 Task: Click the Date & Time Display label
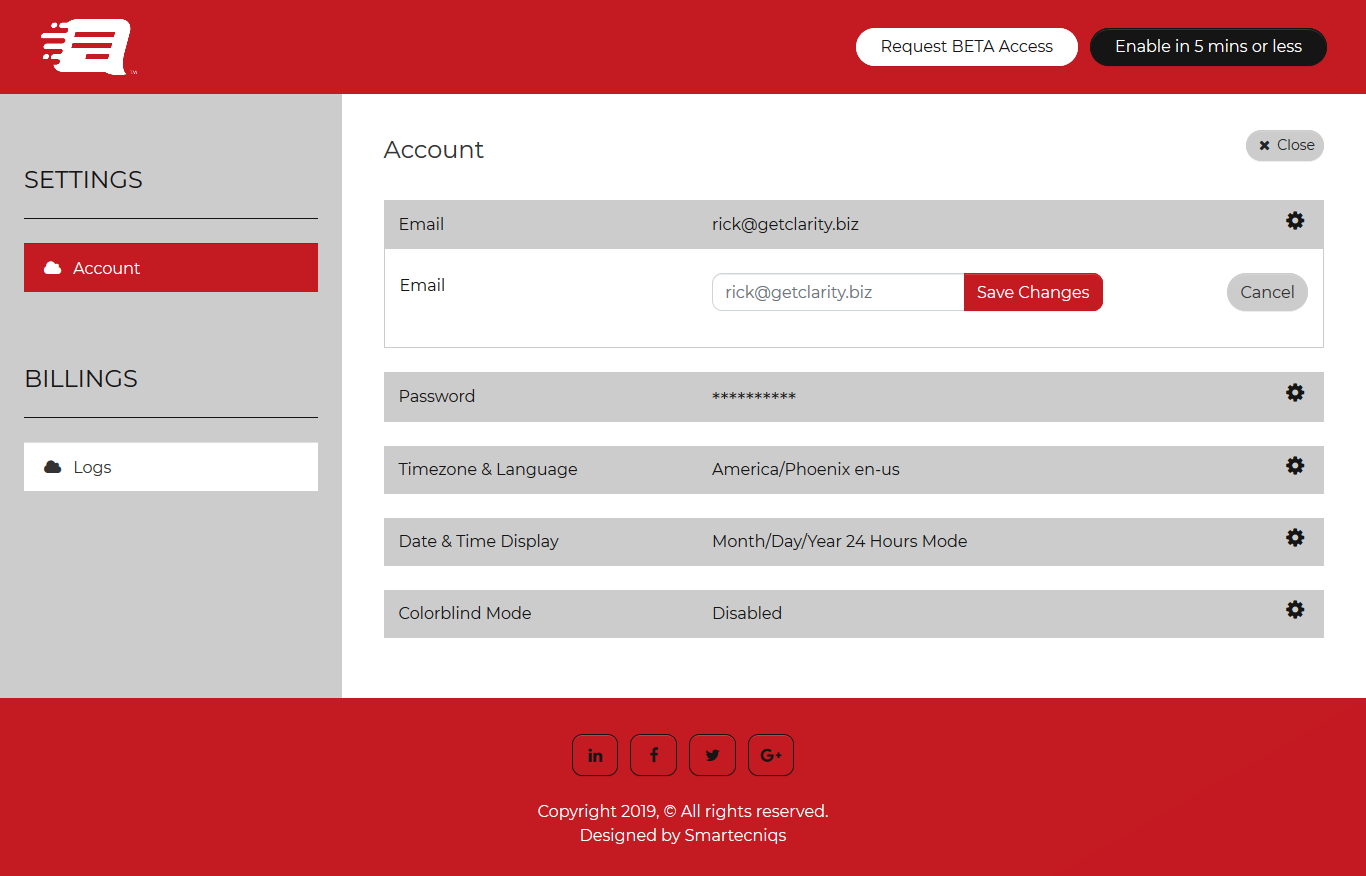click(x=479, y=541)
